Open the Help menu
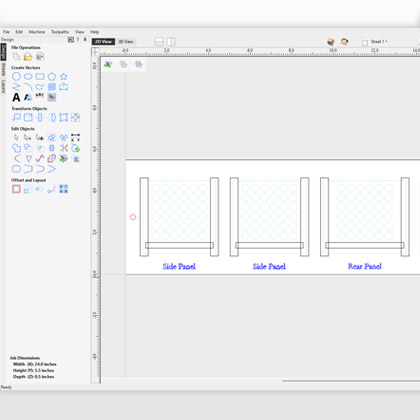This screenshot has width=420, height=420. pyautogui.click(x=94, y=32)
